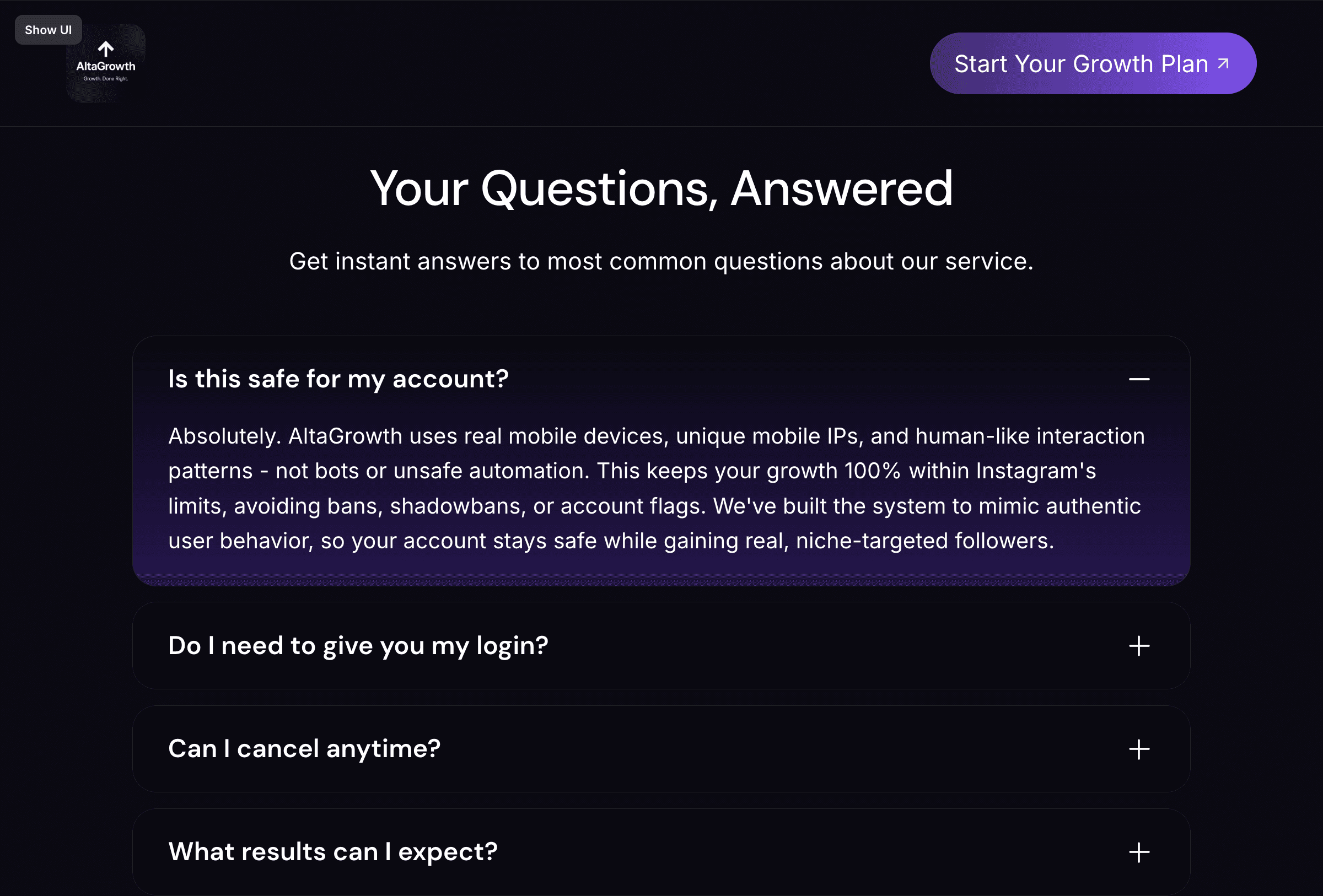This screenshot has height=896, width=1323.
Task: Expand the 'Can I cancel anytime?' question
Action: coord(304,749)
